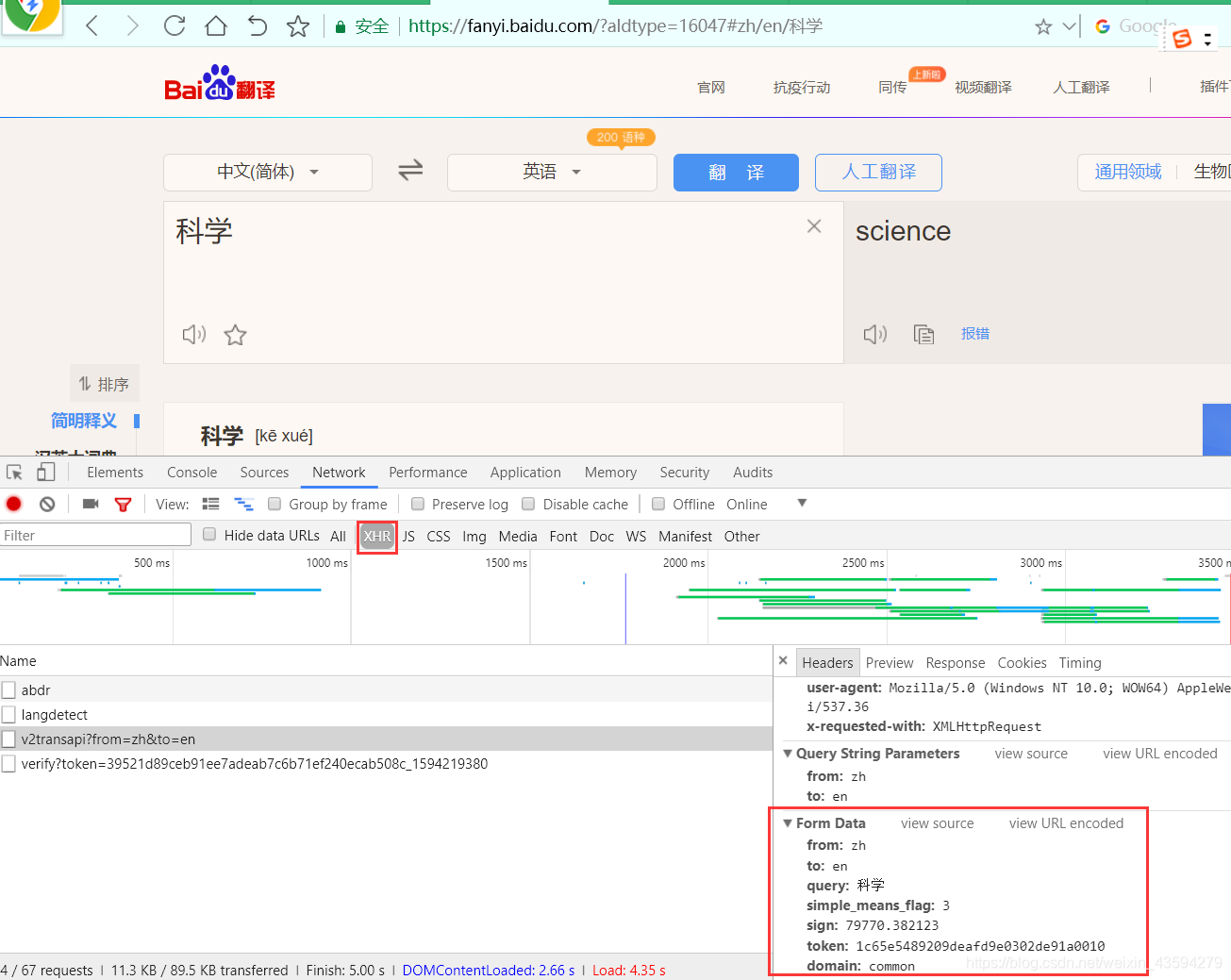Click in network Filter input field
Screen dimensions: 1231x980
point(95,535)
